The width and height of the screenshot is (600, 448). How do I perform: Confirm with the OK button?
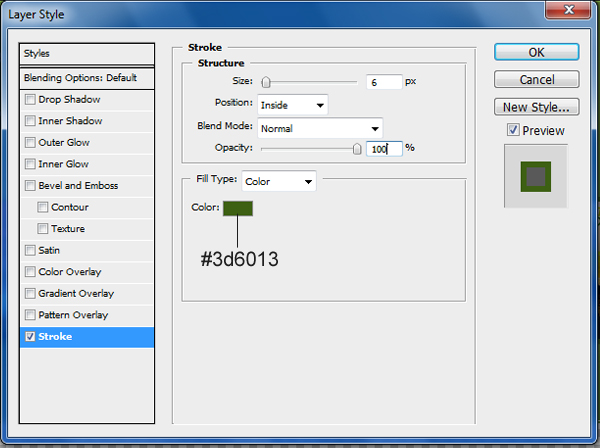[x=536, y=52]
